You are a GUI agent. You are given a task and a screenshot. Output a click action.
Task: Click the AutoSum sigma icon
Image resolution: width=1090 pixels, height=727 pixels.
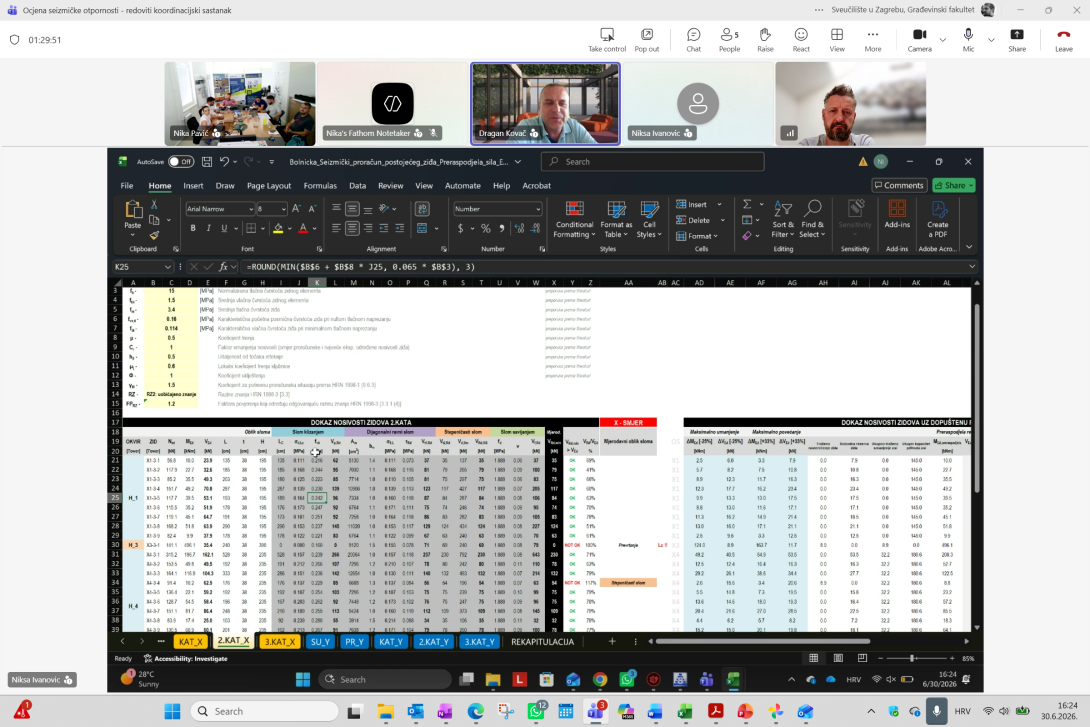click(747, 204)
